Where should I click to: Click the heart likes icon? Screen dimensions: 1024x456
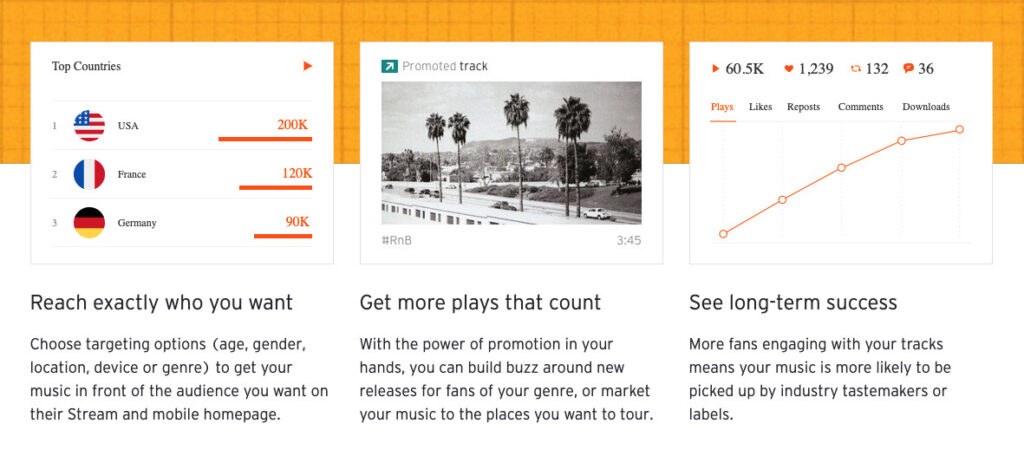point(788,69)
